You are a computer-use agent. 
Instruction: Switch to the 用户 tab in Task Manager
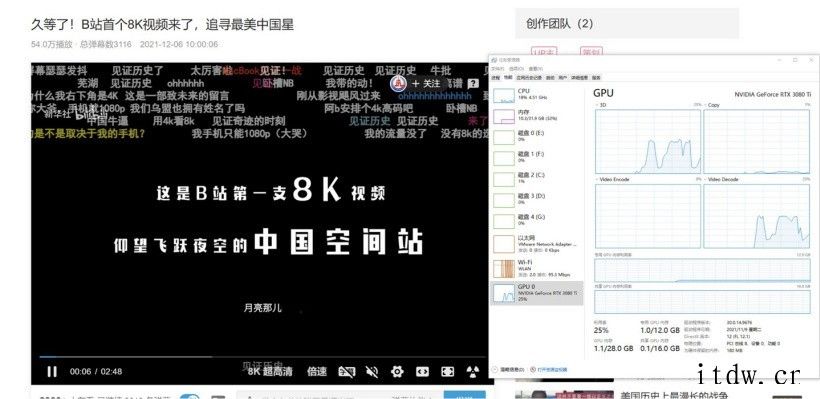(563, 77)
